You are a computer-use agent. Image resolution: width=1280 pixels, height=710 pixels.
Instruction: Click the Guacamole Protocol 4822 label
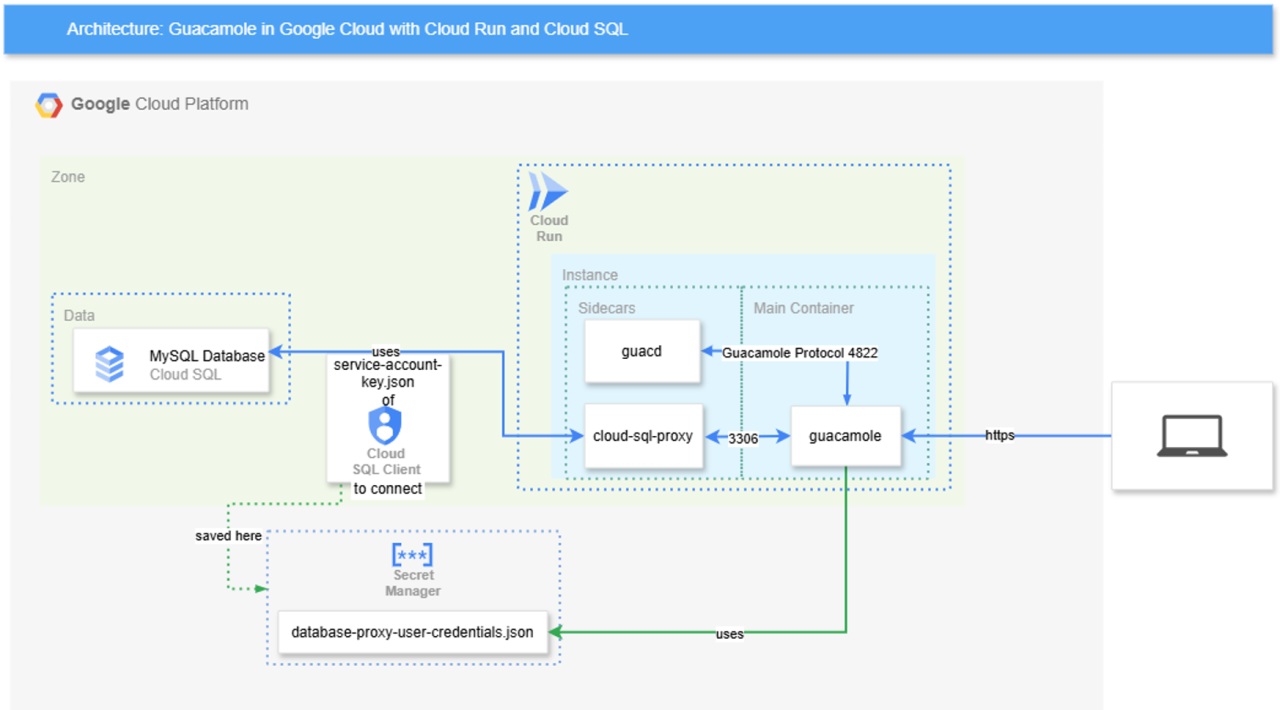pyautogui.click(x=800, y=352)
